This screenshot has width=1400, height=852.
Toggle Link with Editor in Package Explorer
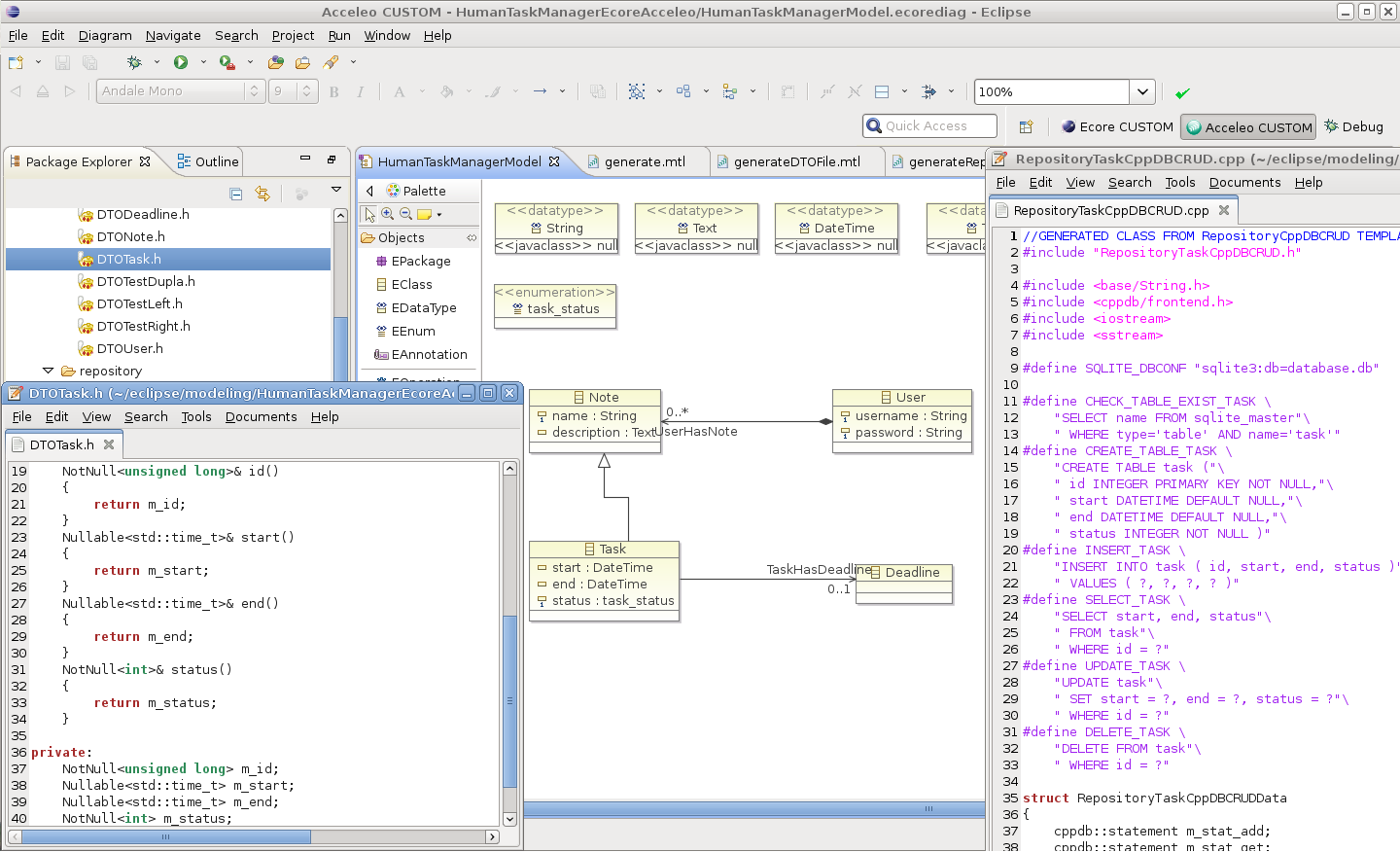tap(262, 194)
